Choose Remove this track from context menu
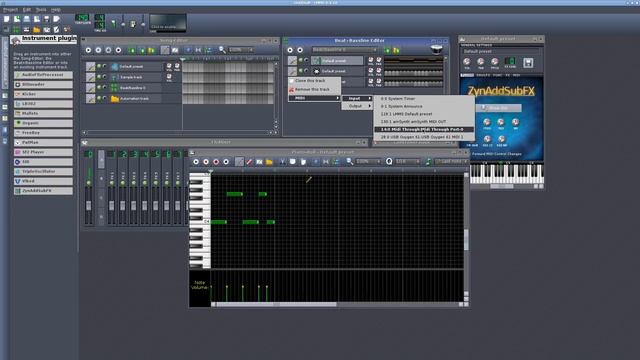The height and width of the screenshot is (360, 640). point(314,89)
